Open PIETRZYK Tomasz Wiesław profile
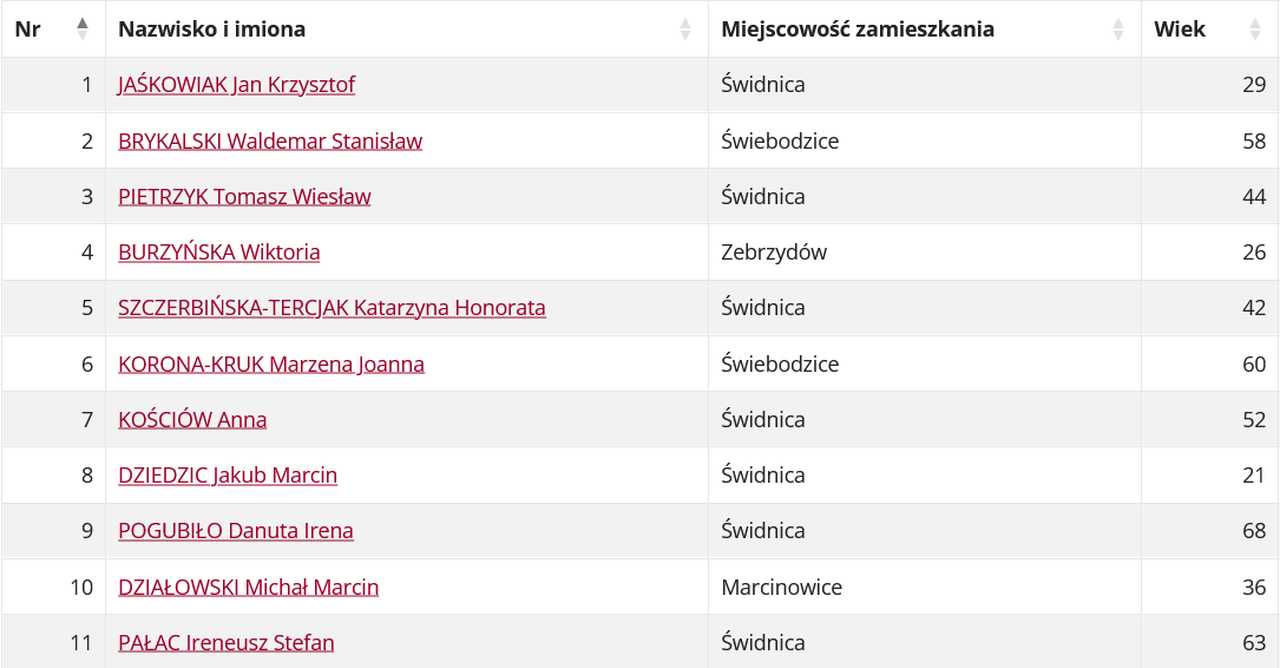The width and height of the screenshot is (1280, 668). [x=244, y=197]
